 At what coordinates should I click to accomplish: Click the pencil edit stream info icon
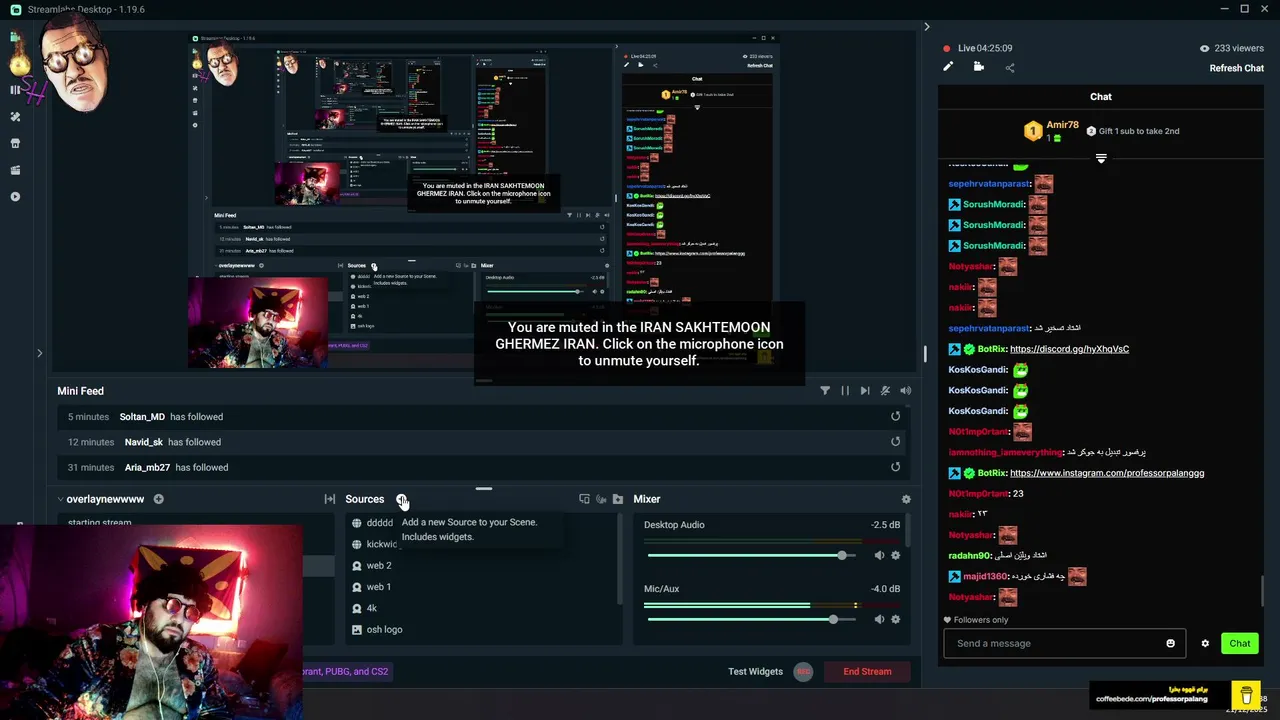tap(948, 67)
